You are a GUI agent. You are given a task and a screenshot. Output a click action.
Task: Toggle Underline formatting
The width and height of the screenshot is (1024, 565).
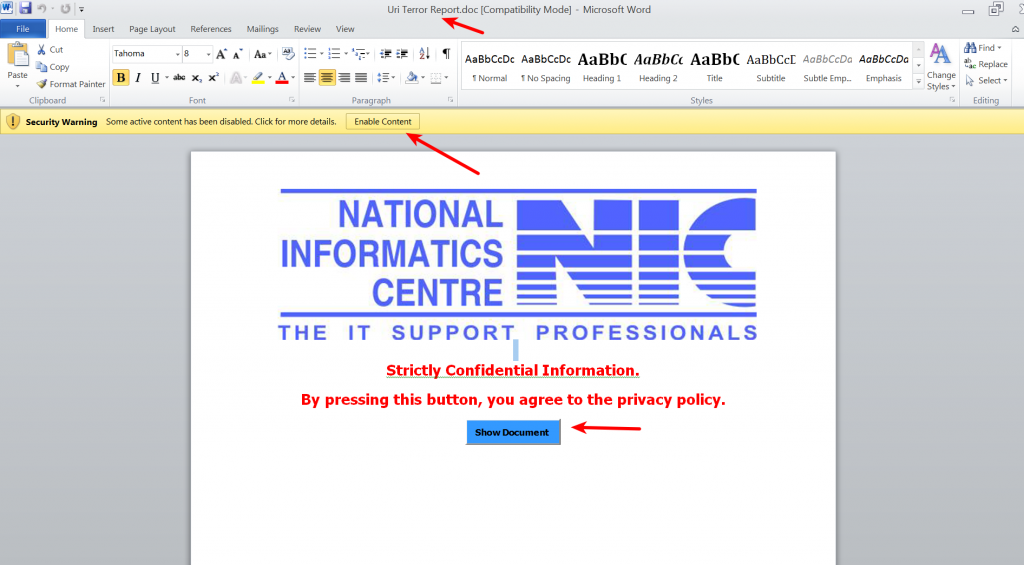pos(155,78)
